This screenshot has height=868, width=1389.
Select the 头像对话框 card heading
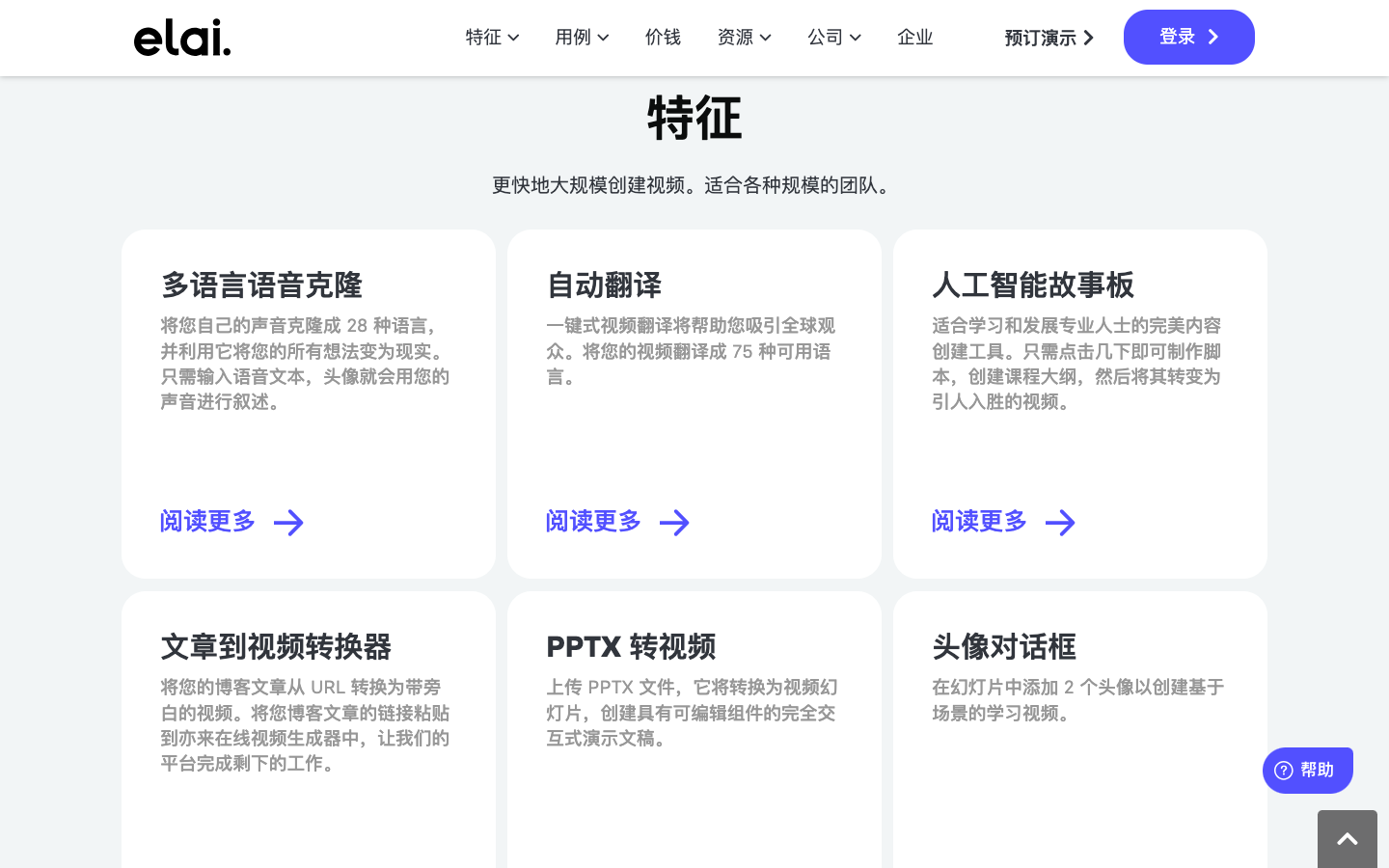[x=1003, y=646]
